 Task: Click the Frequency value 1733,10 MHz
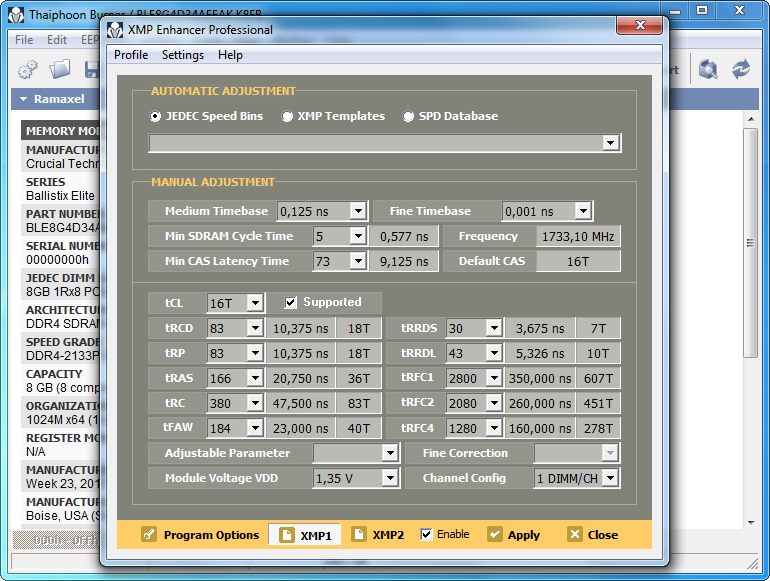click(x=578, y=236)
